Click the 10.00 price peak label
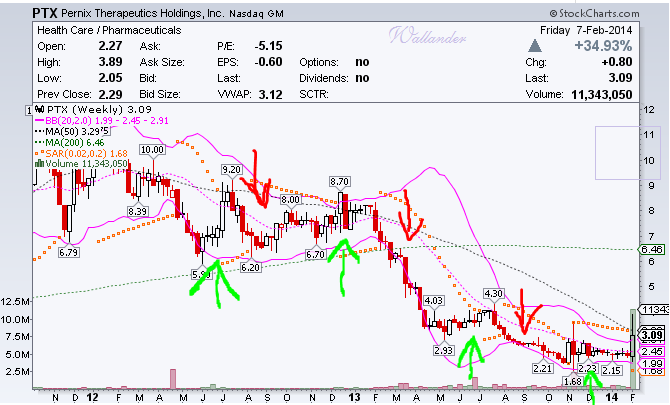The width and height of the screenshot is (670, 405). [x=152, y=150]
